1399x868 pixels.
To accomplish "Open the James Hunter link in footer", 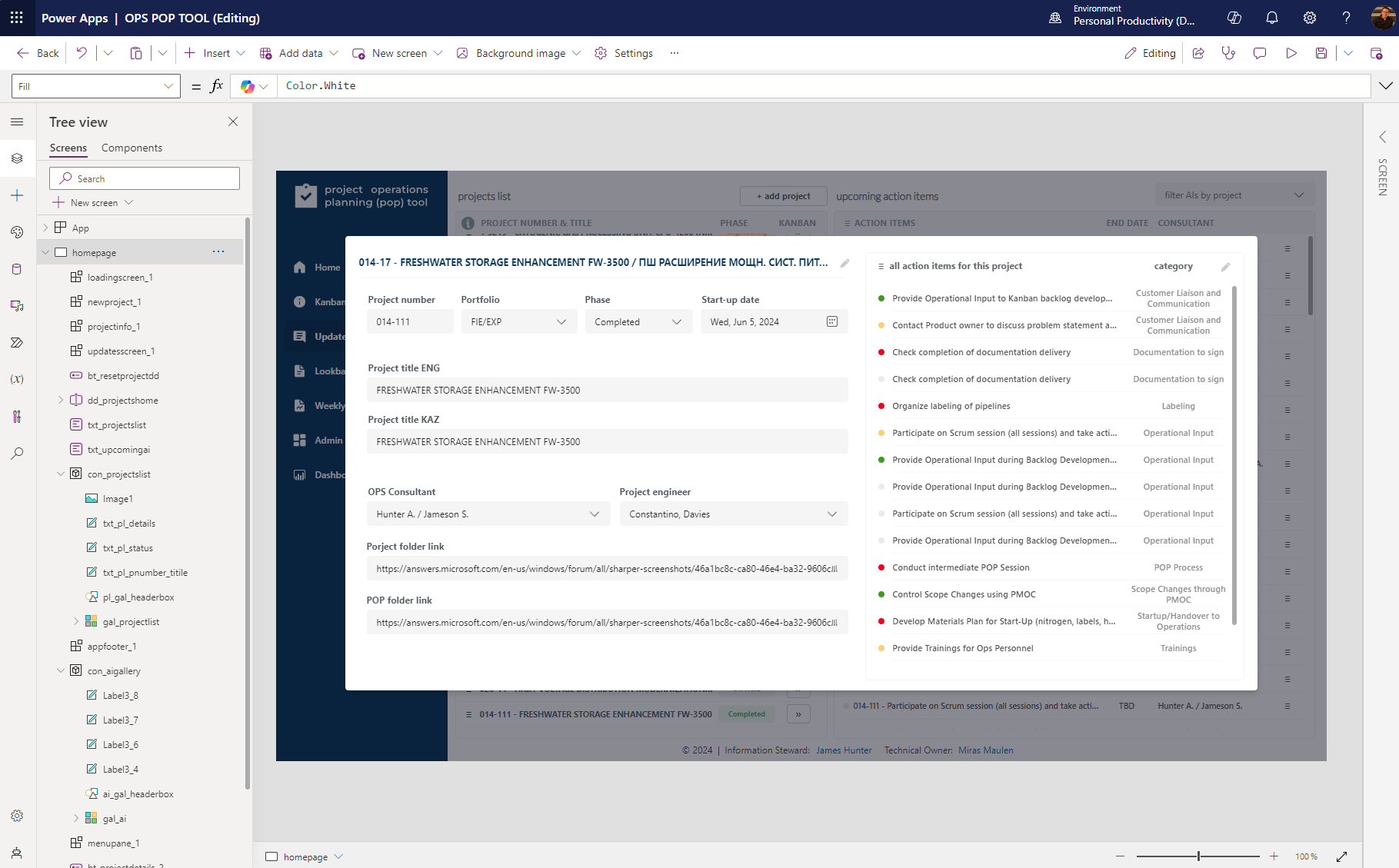I will point(844,750).
